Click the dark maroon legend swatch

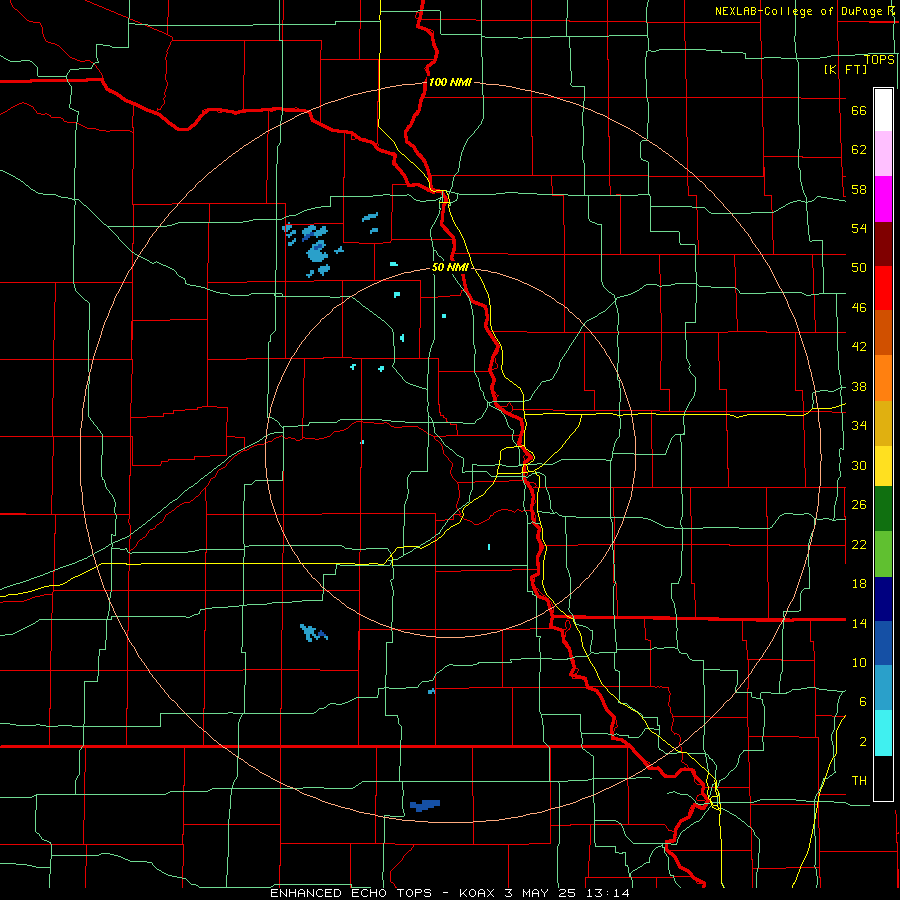coord(883,244)
